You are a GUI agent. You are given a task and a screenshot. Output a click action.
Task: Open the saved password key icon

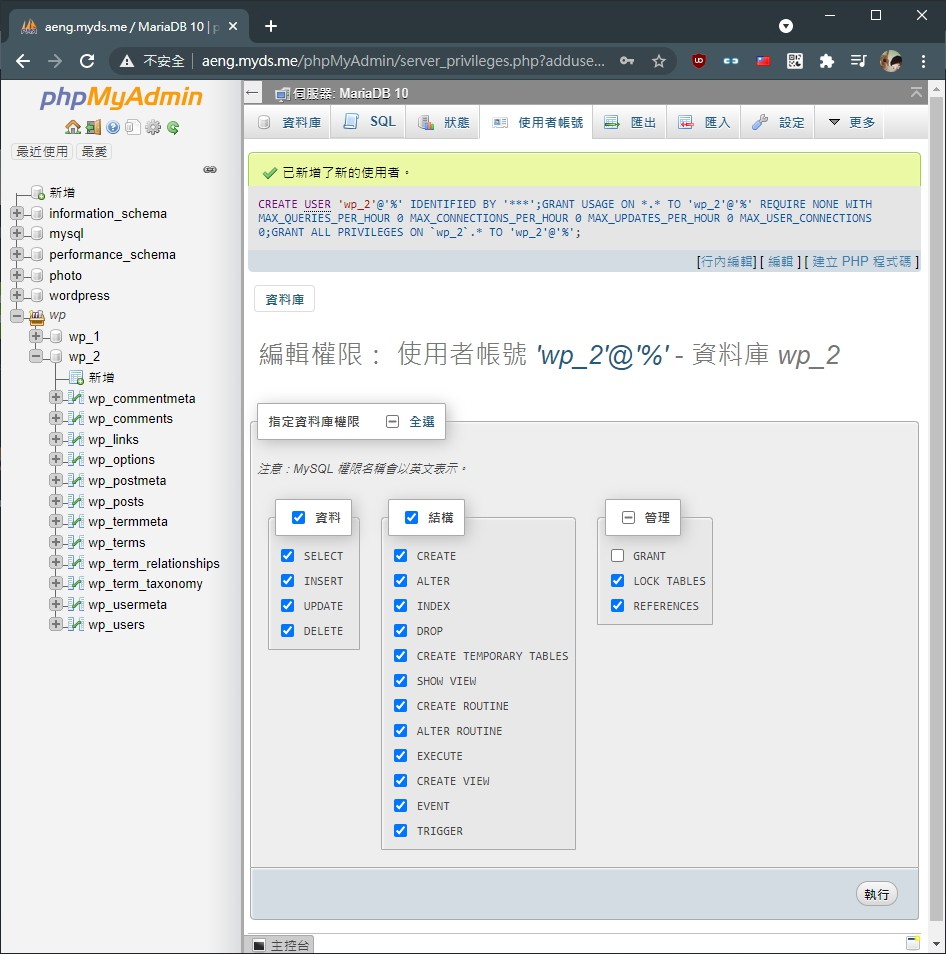(627, 61)
